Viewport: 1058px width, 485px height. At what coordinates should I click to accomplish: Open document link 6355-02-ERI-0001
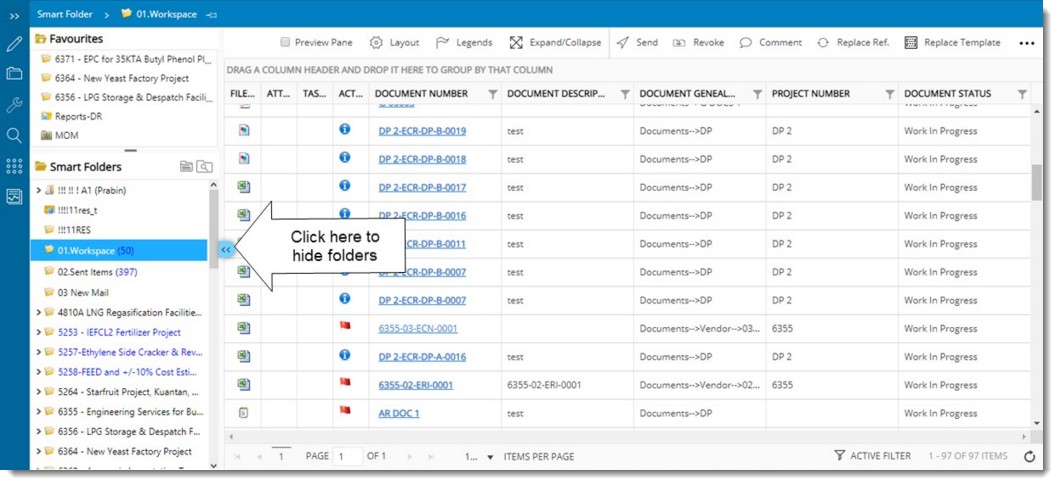(x=415, y=385)
